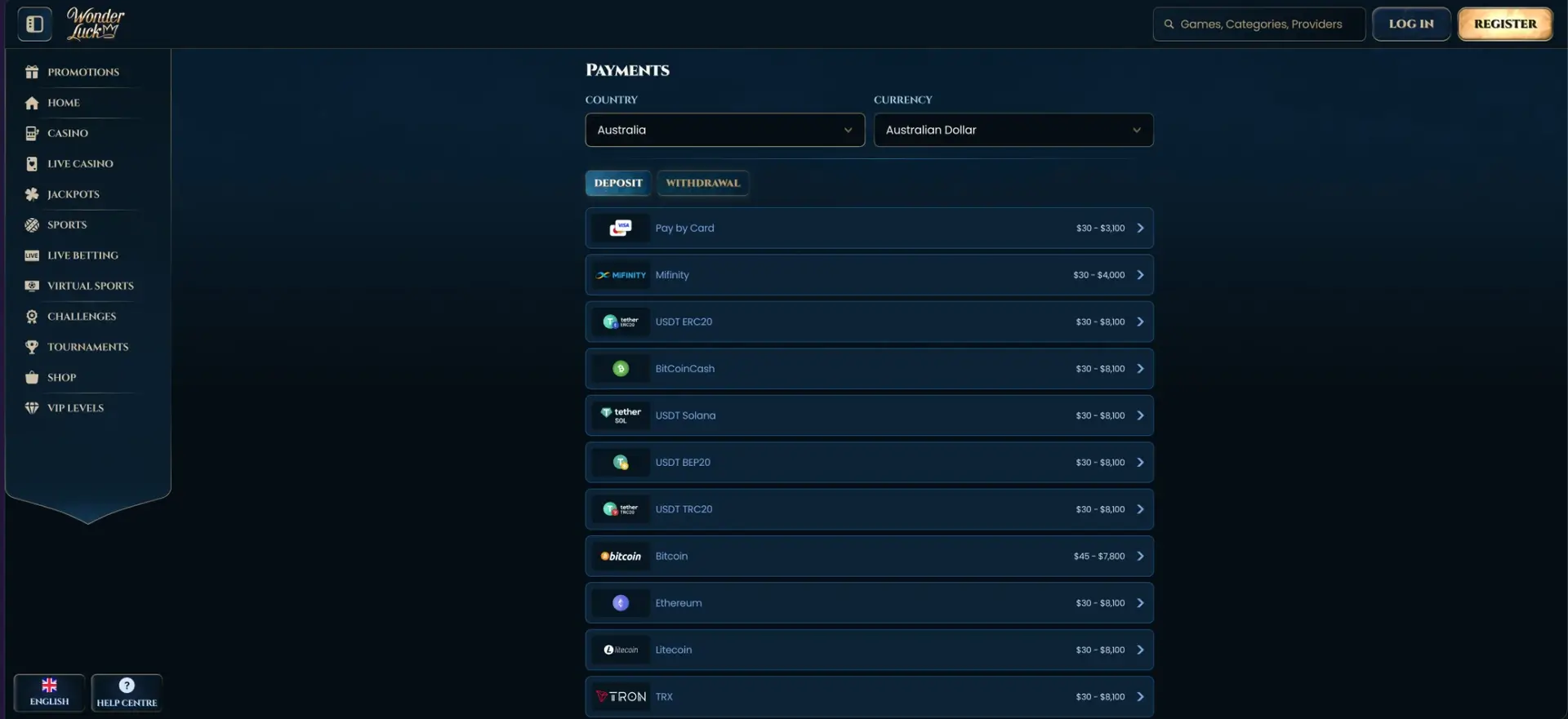Click the Register button
1568x719 pixels.
point(1505,24)
